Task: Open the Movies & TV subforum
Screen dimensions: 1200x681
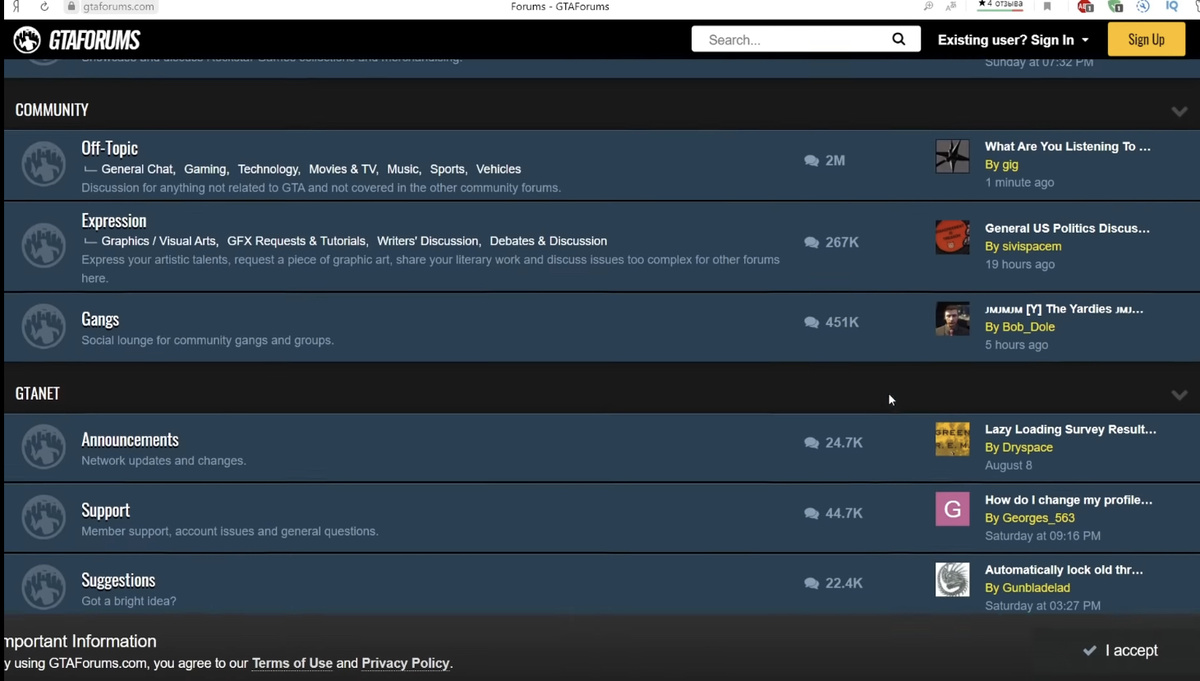Action: click(343, 169)
